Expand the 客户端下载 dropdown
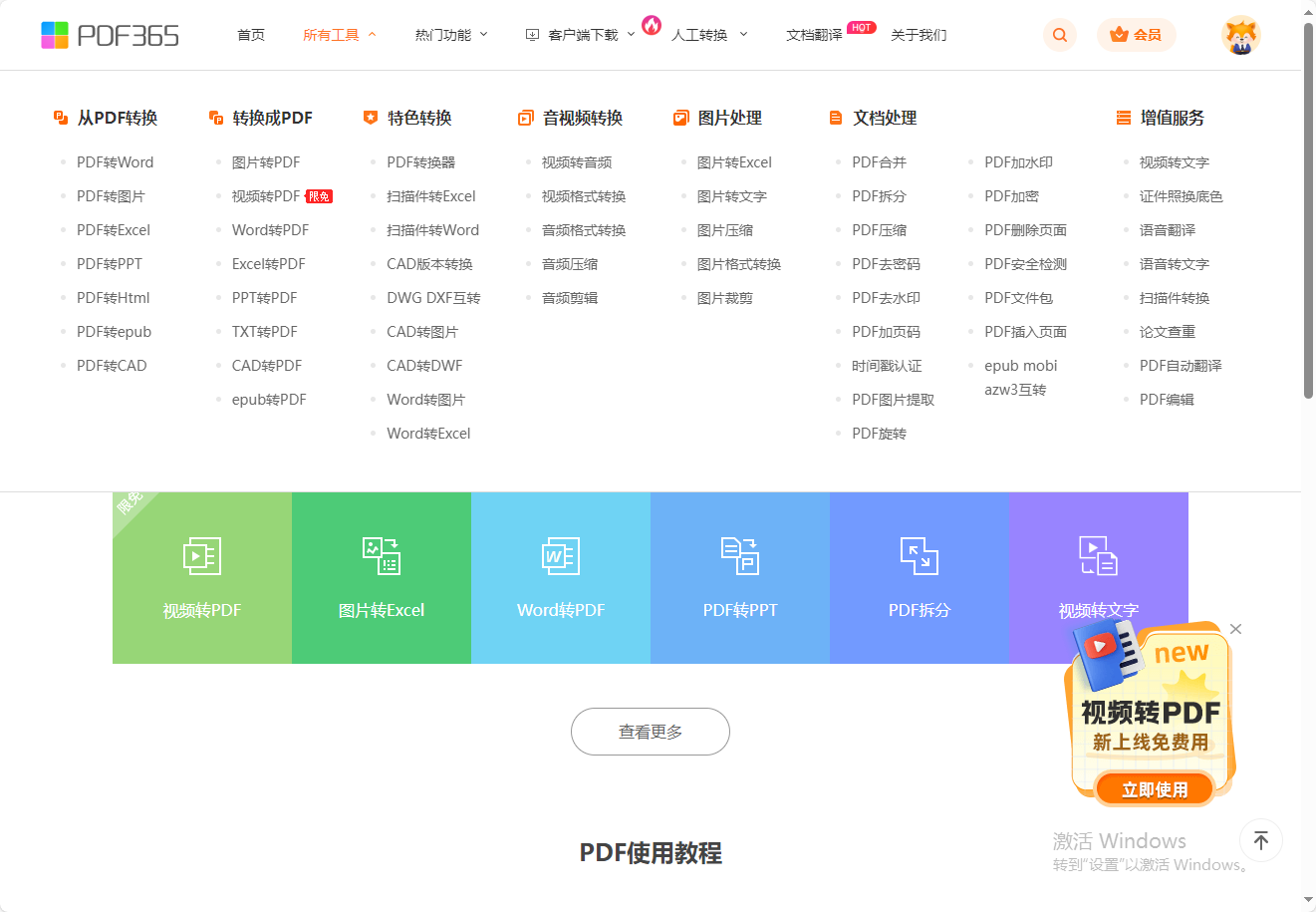Viewport: 1316px width, 912px height. [x=631, y=35]
